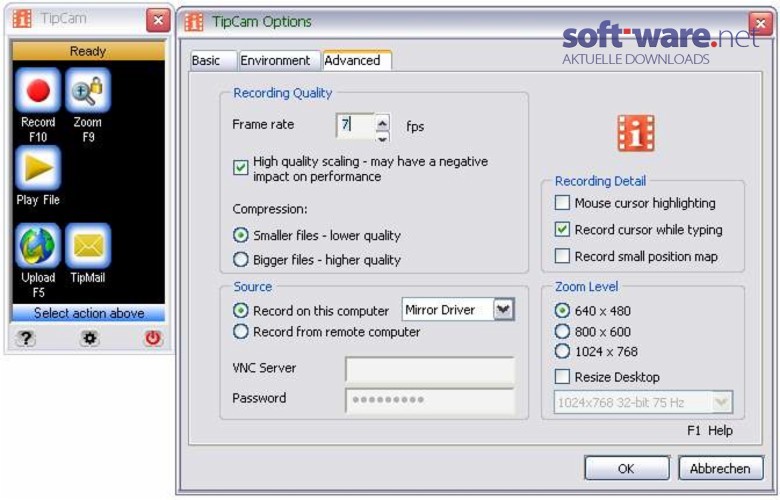Image resolution: width=780 pixels, height=500 pixels.
Task: Click the F1 Help text
Action: point(710,430)
